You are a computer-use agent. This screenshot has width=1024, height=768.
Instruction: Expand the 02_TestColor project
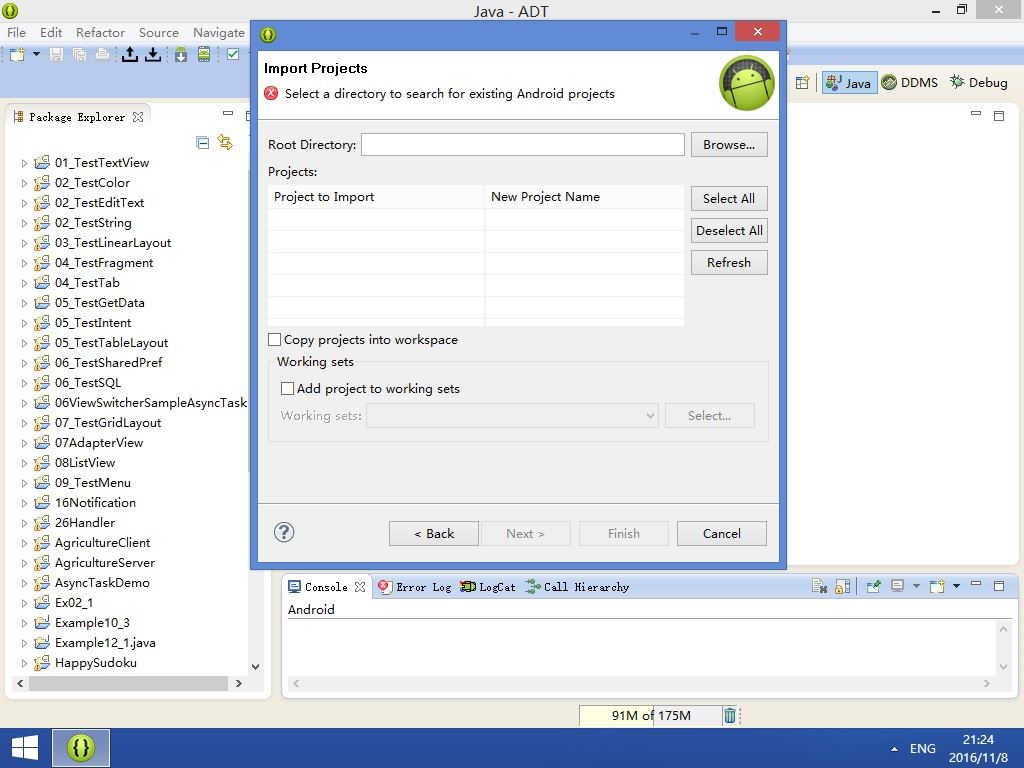24,184
